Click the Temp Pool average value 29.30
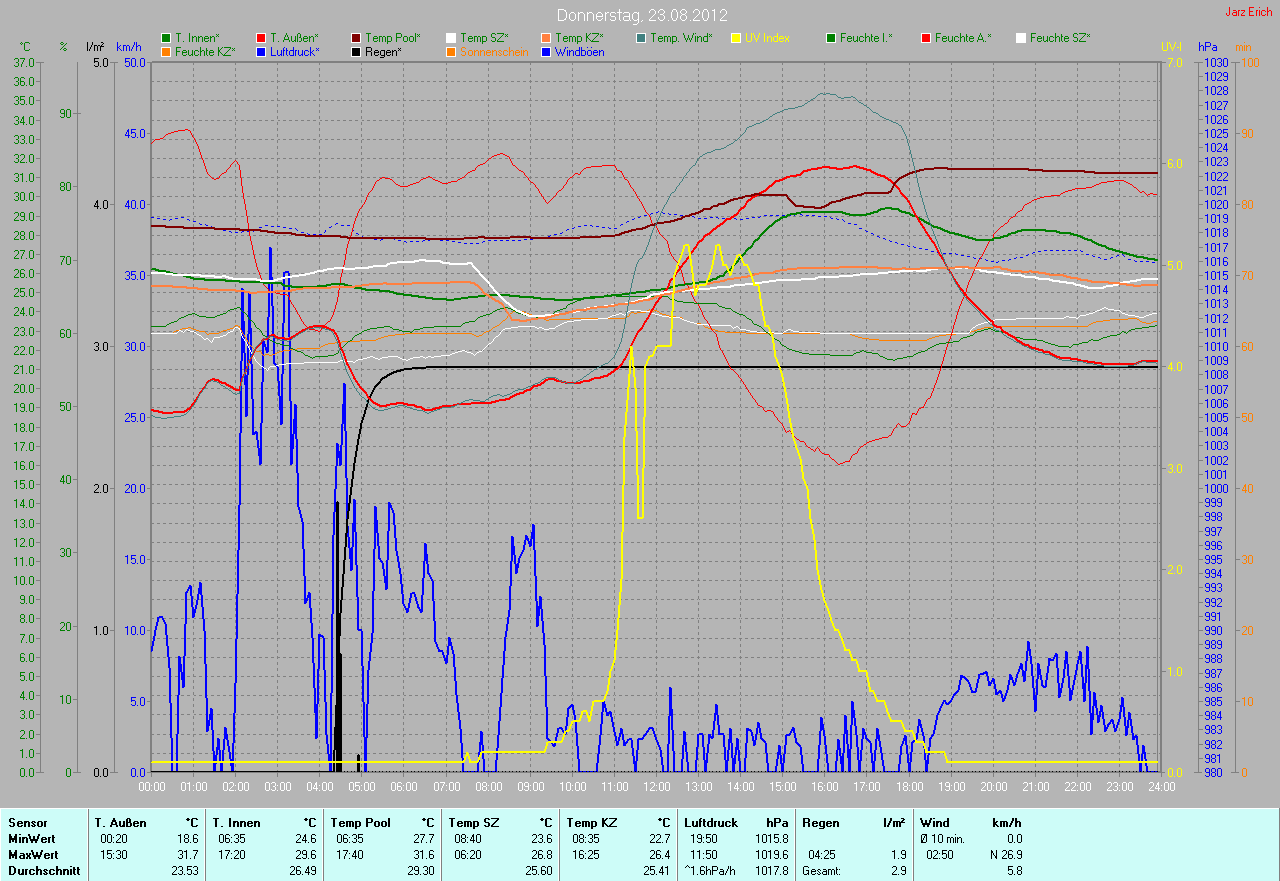This screenshot has width=1280, height=881. click(x=421, y=870)
